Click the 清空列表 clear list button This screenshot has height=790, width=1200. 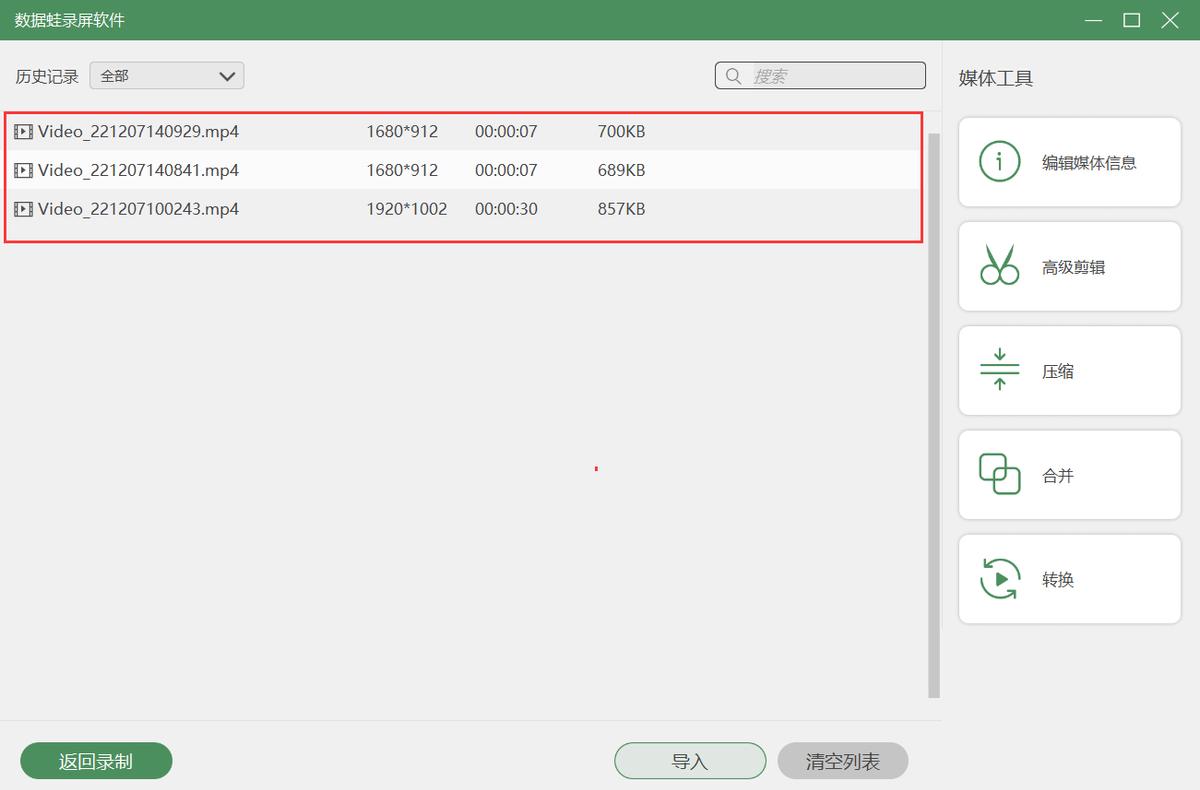(x=842, y=761)
